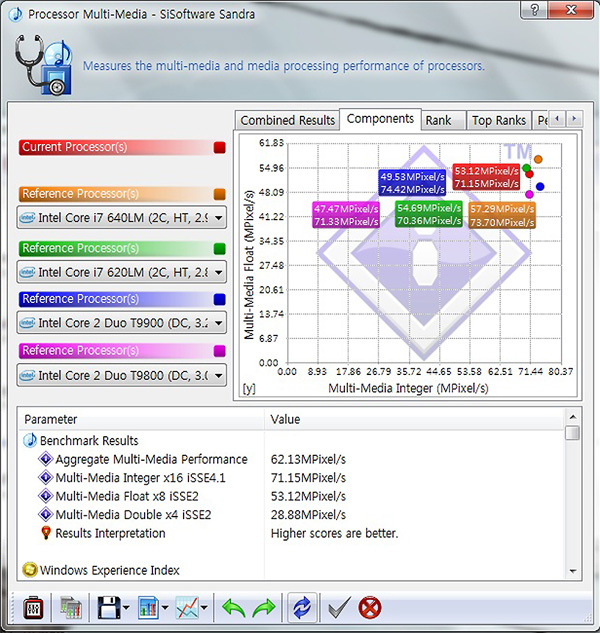The image size is (600, 633).
Task: Click the green 54.69MPixel/s chart label
Action: pyautogui.click(x=429, y=214)
